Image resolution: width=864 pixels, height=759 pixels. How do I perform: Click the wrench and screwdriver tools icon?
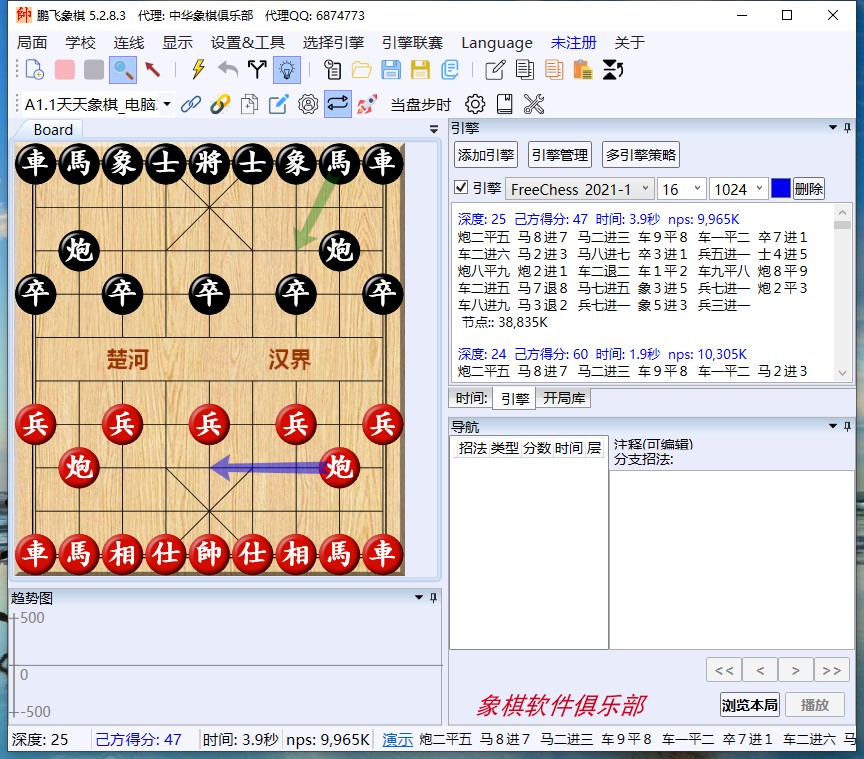tap(534, 104)
